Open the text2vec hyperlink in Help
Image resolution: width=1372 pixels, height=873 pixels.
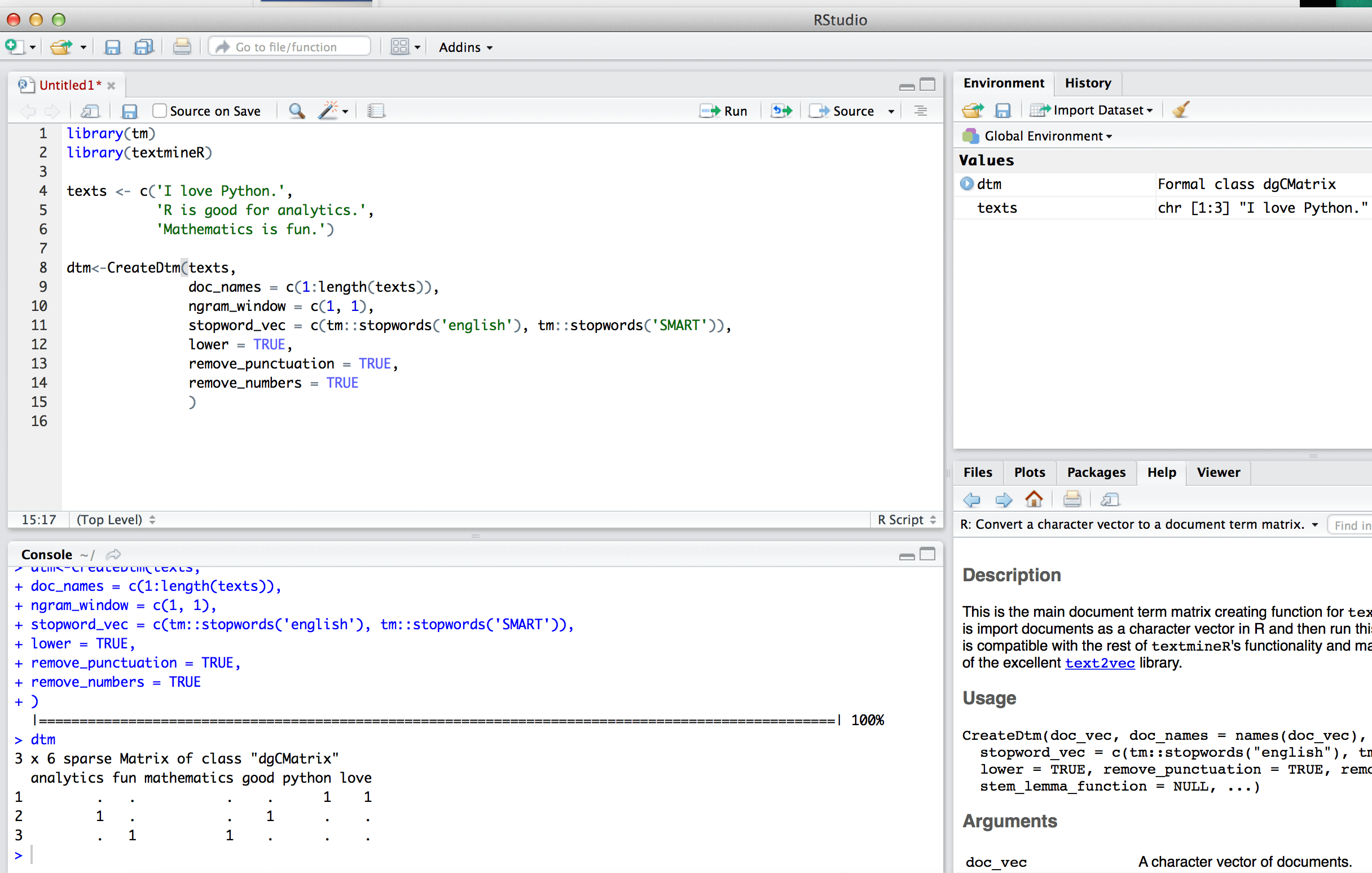coord(1099,663)
